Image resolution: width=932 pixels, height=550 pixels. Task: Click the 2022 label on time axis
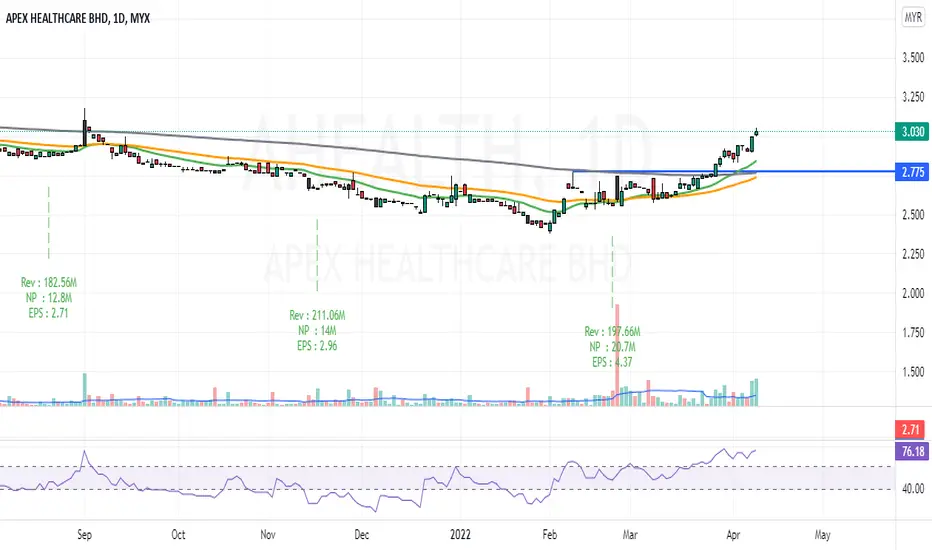(x=461, y=535)
